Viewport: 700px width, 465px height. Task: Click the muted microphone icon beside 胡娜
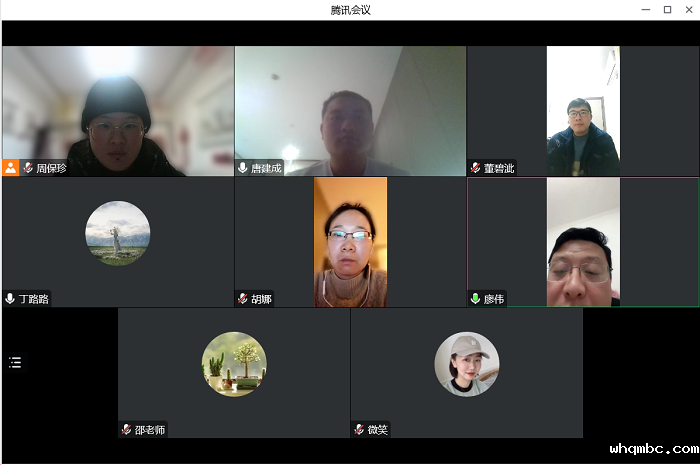coord(243,298)
